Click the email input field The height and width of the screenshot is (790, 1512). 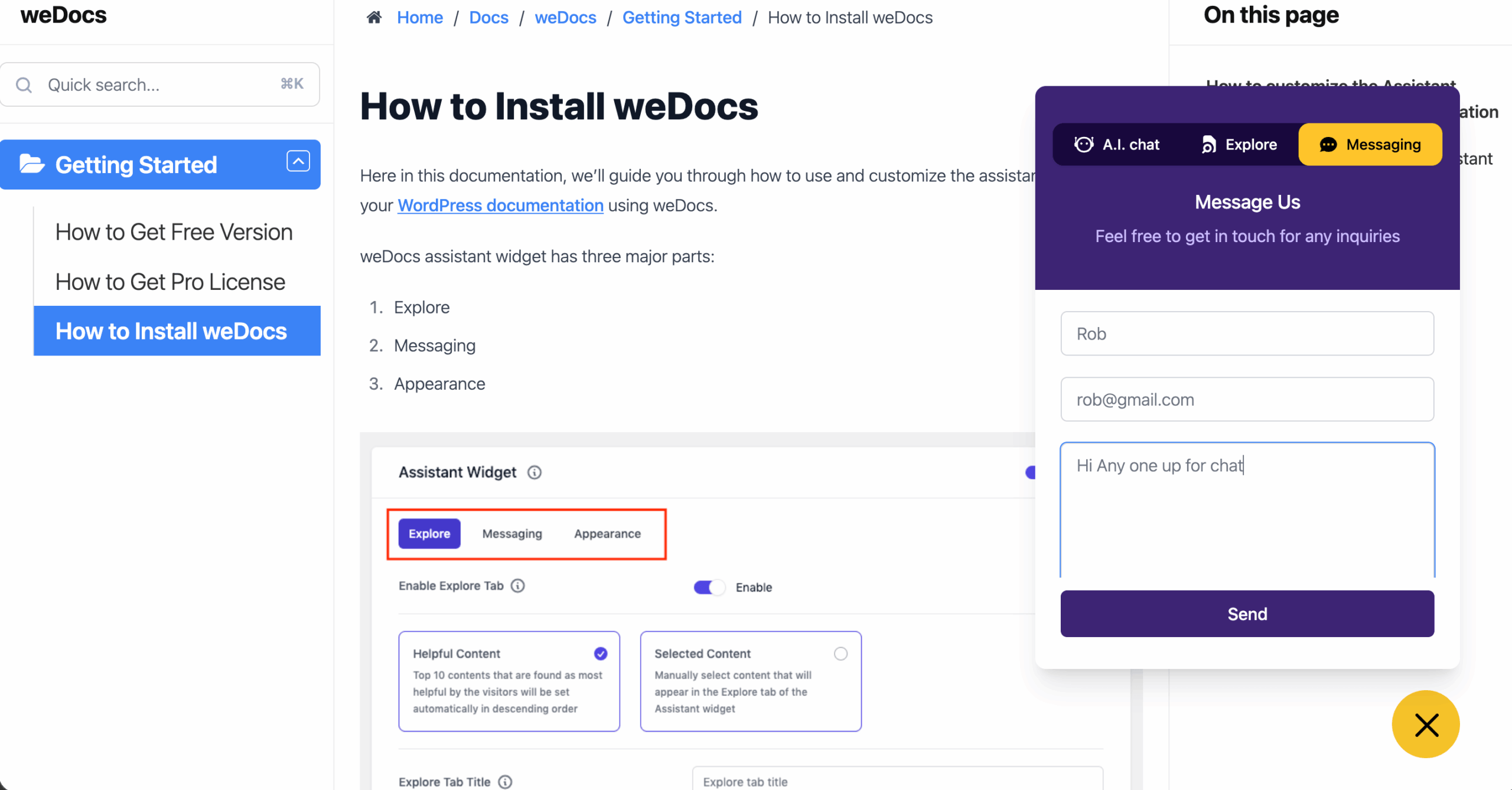pyautogui.click(x=1247, y=400)
